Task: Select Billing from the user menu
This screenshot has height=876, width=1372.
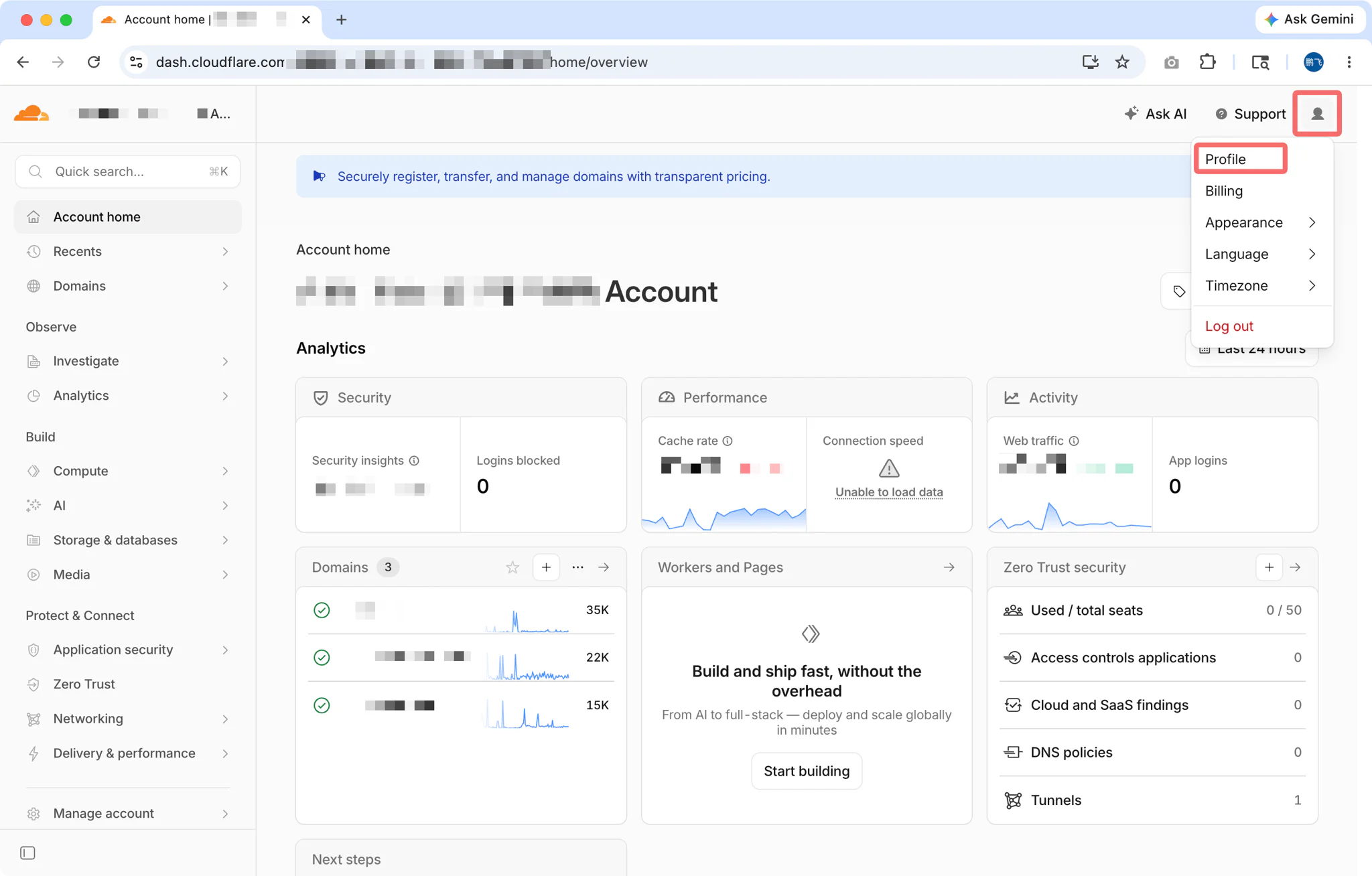Action: [x=1261, y=191]
